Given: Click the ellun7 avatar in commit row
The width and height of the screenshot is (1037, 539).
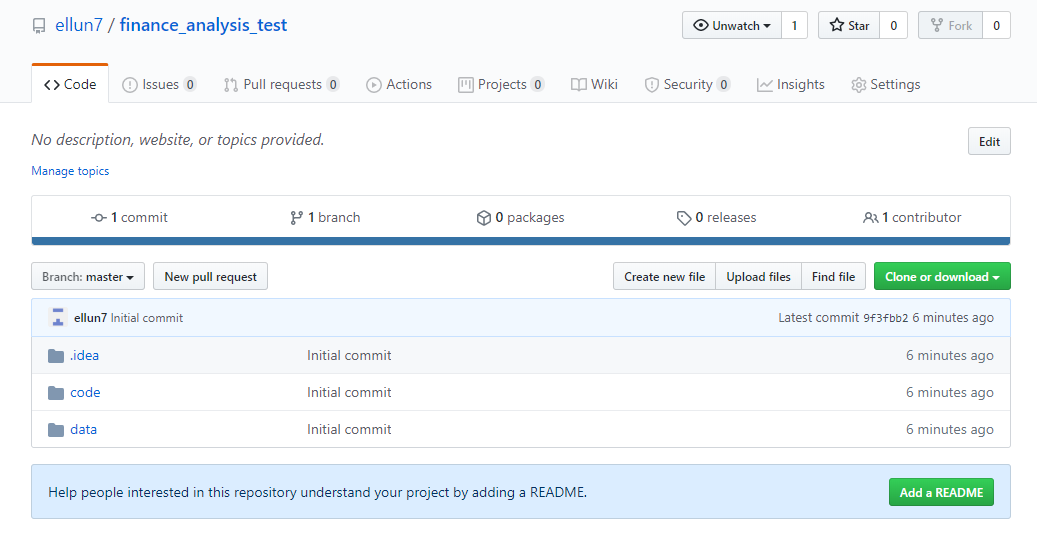Looking at the screenshot, I should tap(58, 317).
